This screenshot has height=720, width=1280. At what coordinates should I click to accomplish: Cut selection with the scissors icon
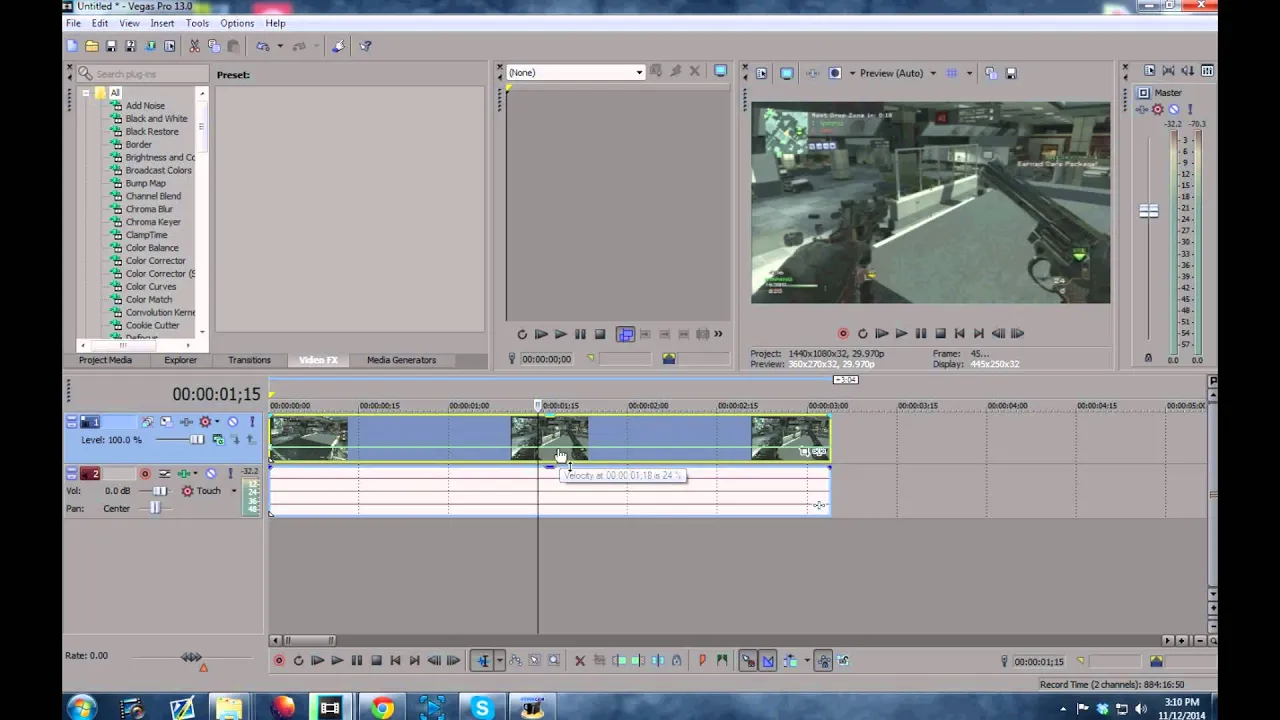(x=195, y=46)
